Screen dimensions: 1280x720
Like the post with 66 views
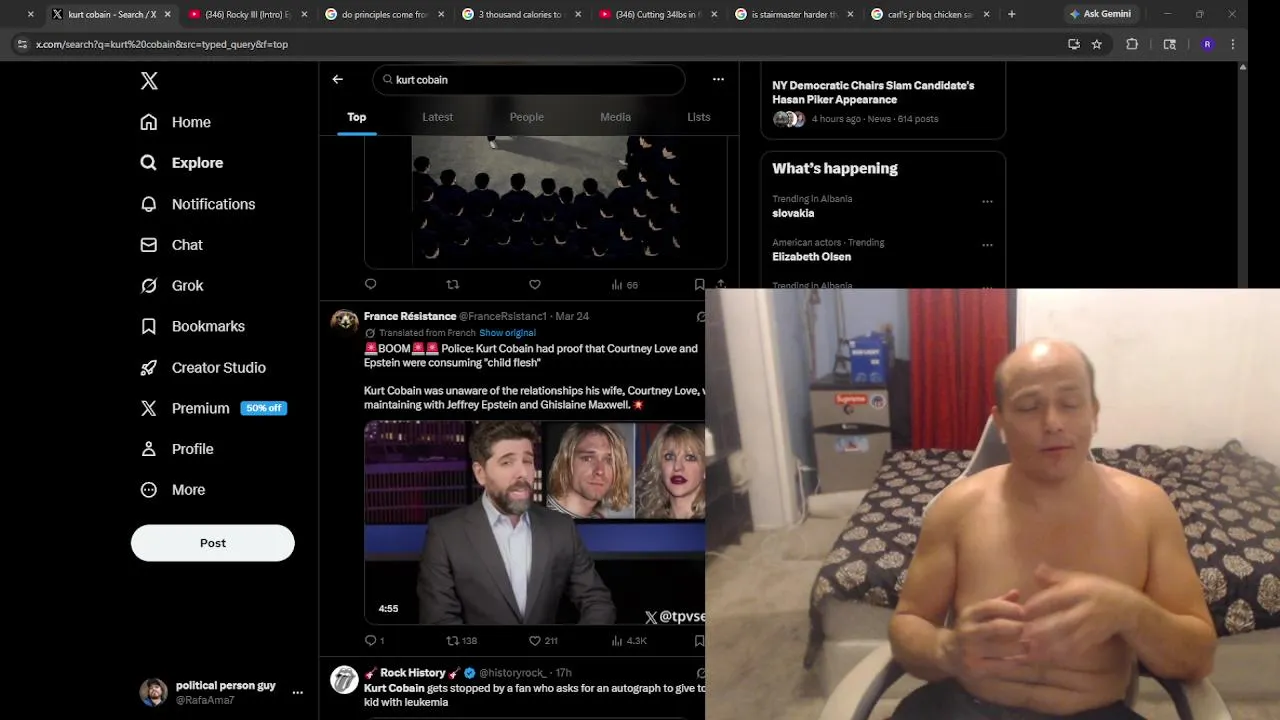[x=535, y=285]
